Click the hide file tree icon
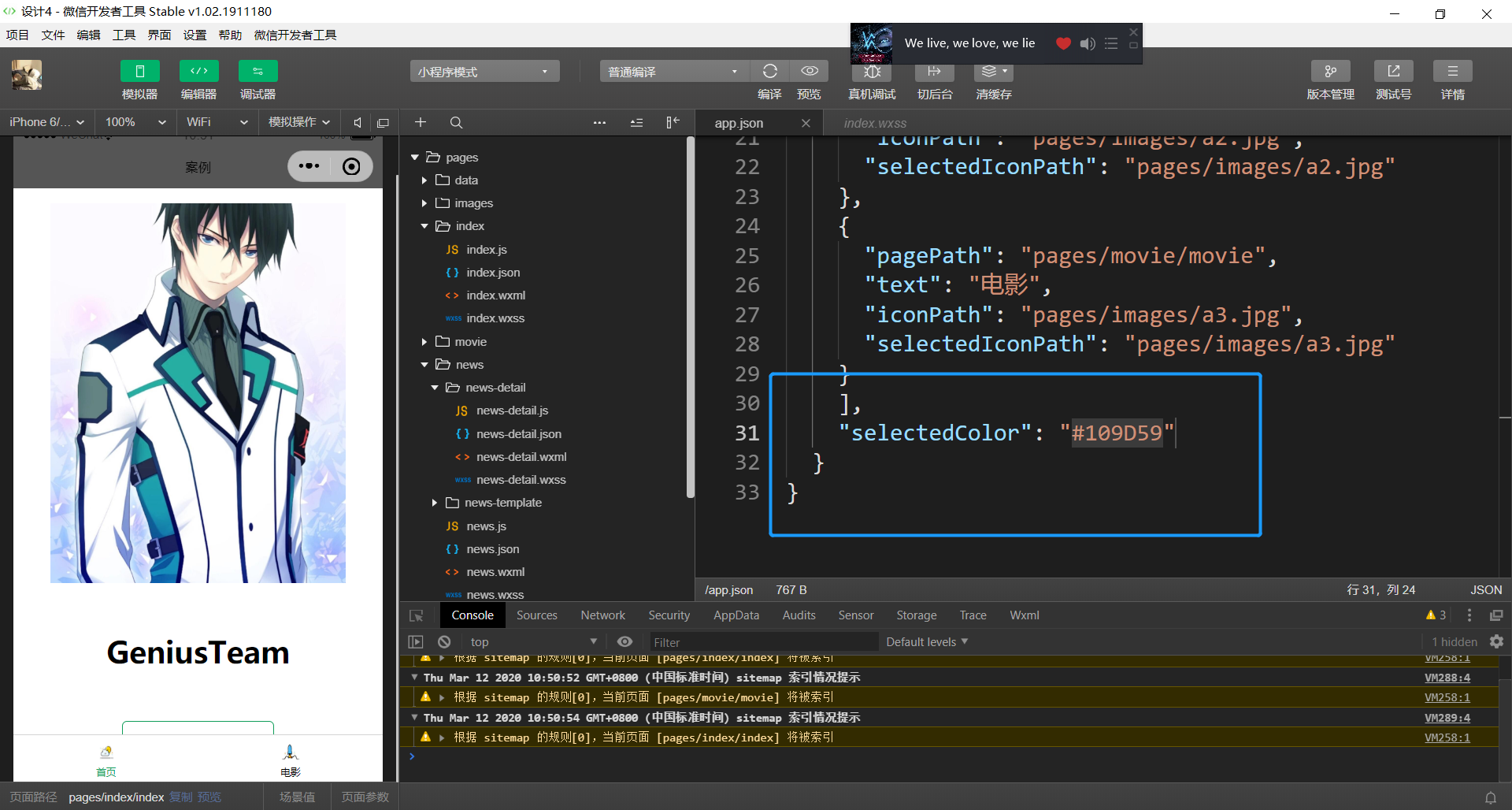Viewport: 1512px width, 810px height. [x=673, y=122]
